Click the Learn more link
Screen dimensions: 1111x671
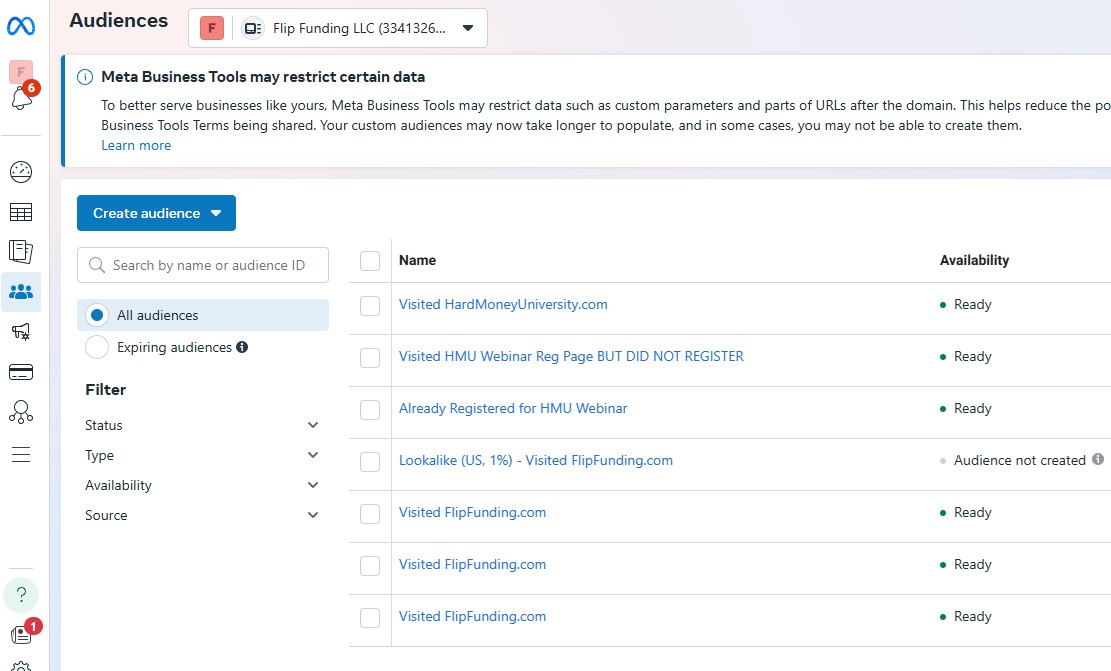click(136, 145)
